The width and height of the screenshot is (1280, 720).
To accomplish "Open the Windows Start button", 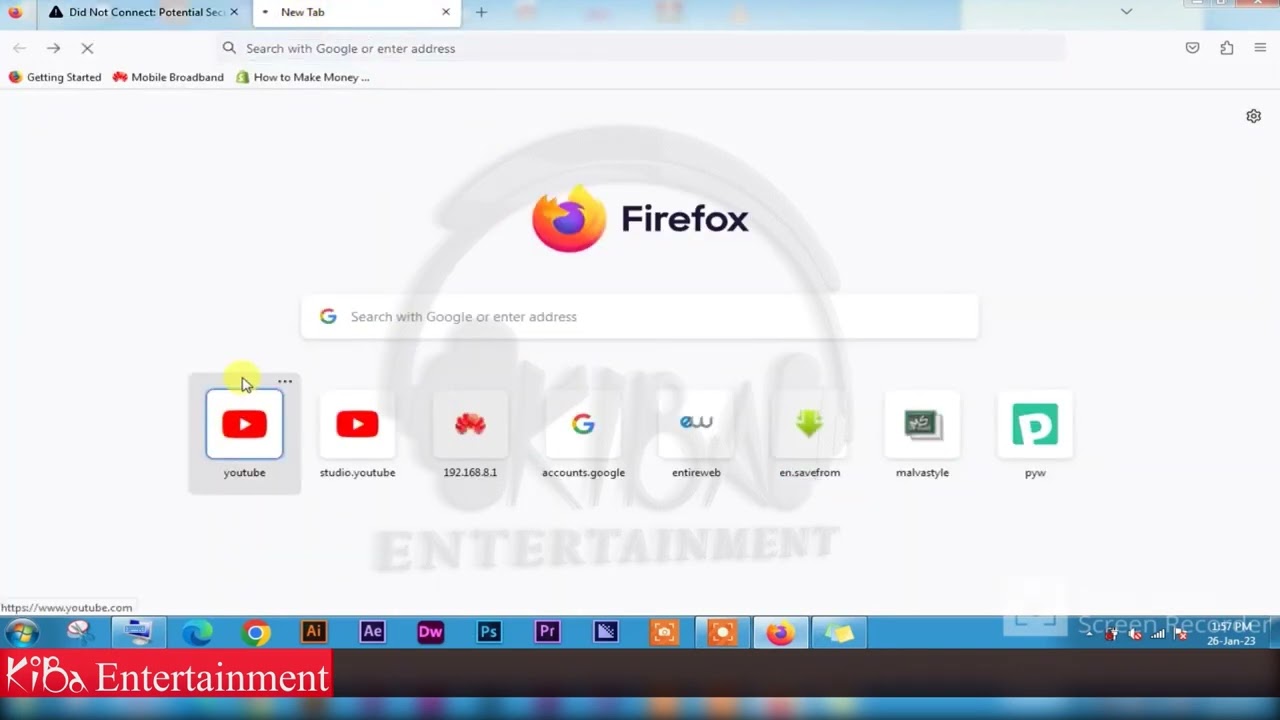I will 21,632.
